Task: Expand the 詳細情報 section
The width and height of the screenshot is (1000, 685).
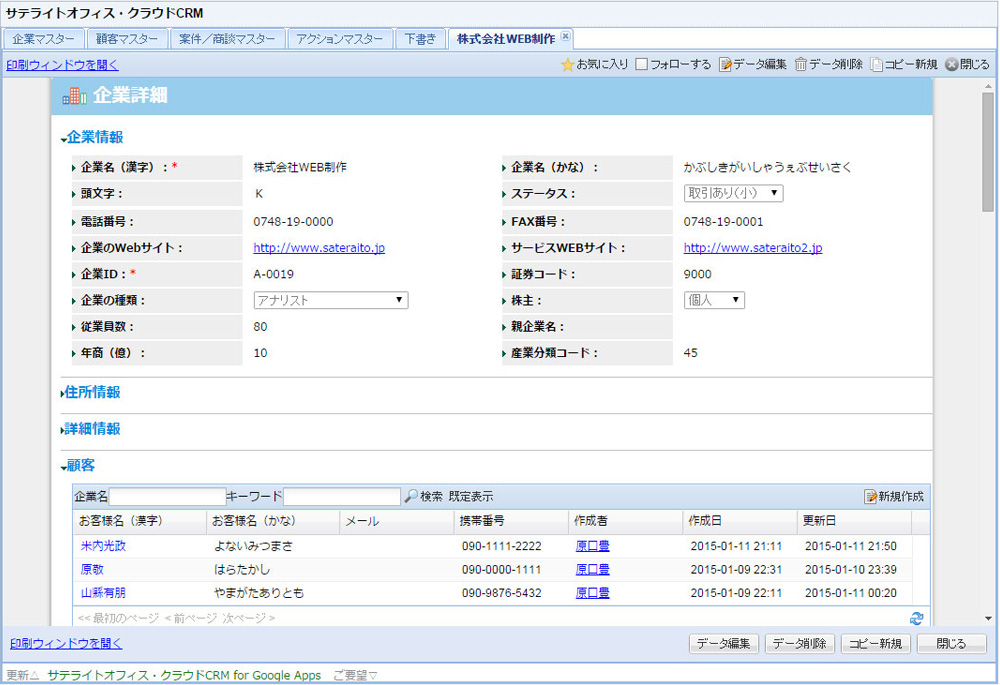Action: click(92, 429)
